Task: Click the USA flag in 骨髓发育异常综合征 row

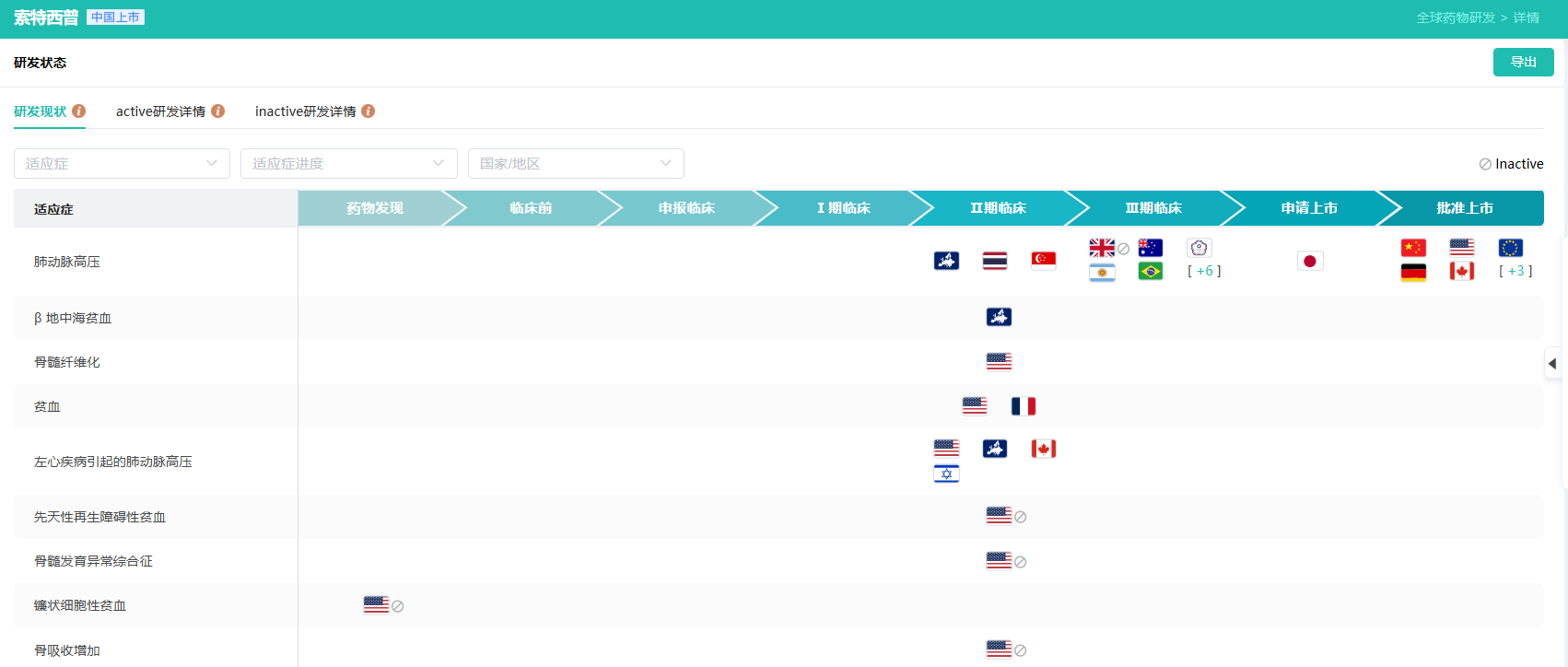Action: pos(999,561)
